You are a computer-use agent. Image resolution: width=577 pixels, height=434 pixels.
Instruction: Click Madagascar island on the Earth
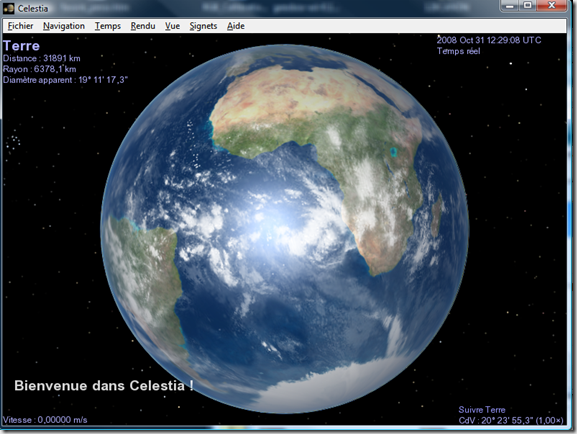pyautogui.click(x=436, y=217)
